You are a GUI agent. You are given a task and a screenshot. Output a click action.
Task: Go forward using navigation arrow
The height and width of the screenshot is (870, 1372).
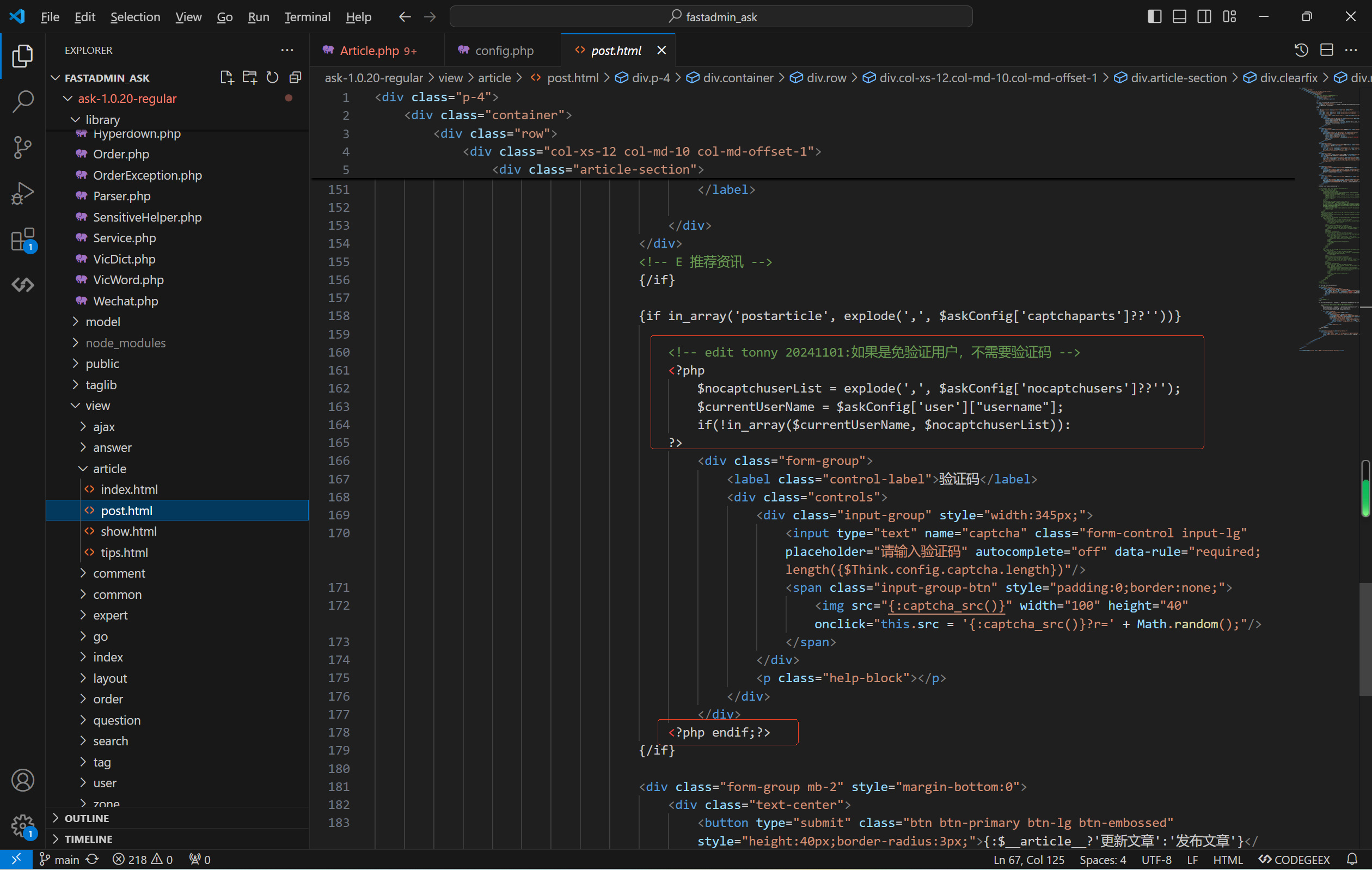point(430,17)
